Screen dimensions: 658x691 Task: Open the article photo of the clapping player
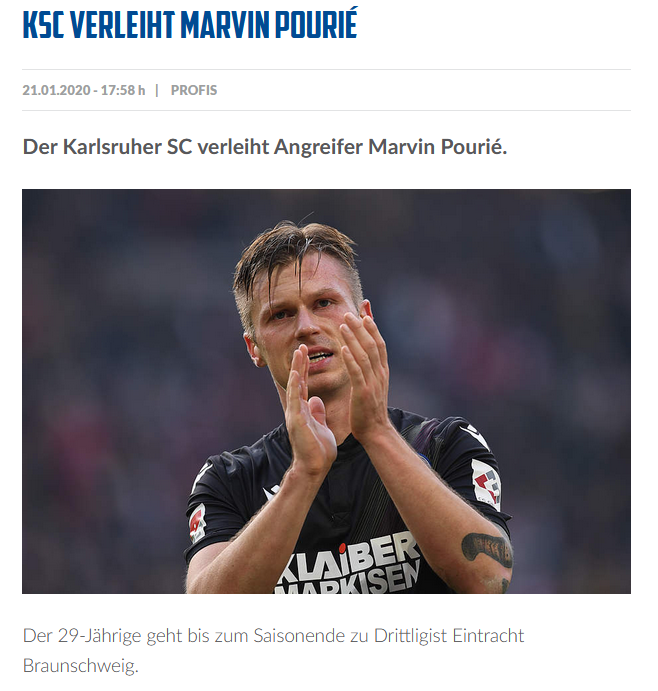(326, 391)
